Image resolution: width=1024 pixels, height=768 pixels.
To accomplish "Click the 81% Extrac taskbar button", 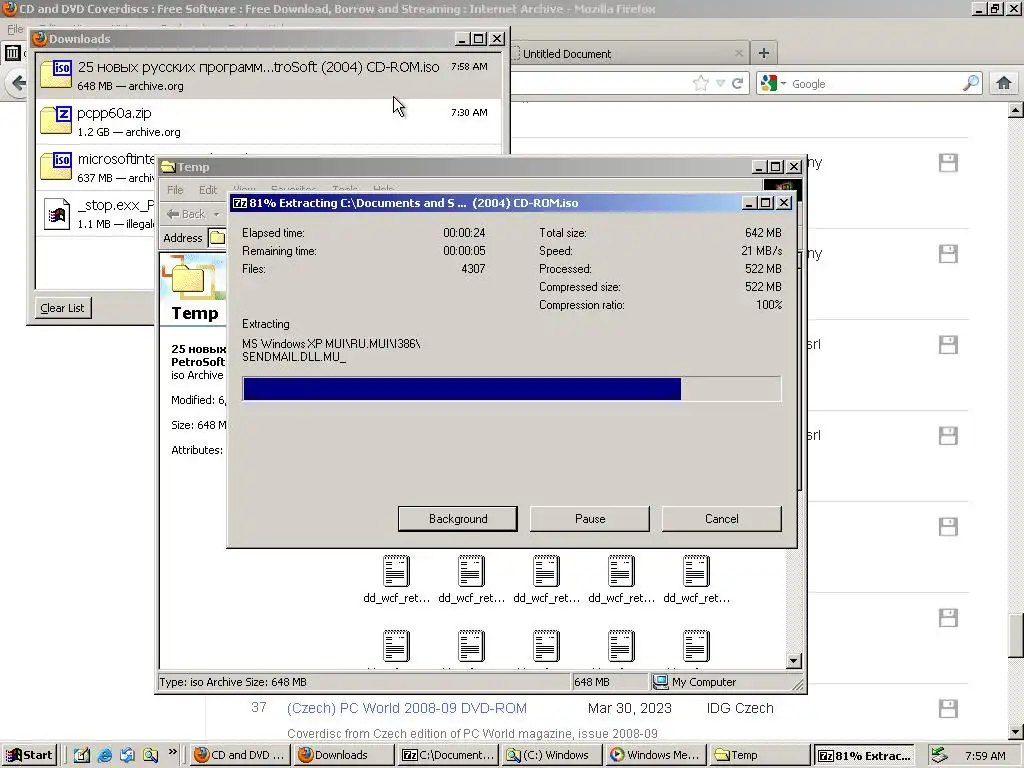I will pyautogui.click(x=865, y=755).
